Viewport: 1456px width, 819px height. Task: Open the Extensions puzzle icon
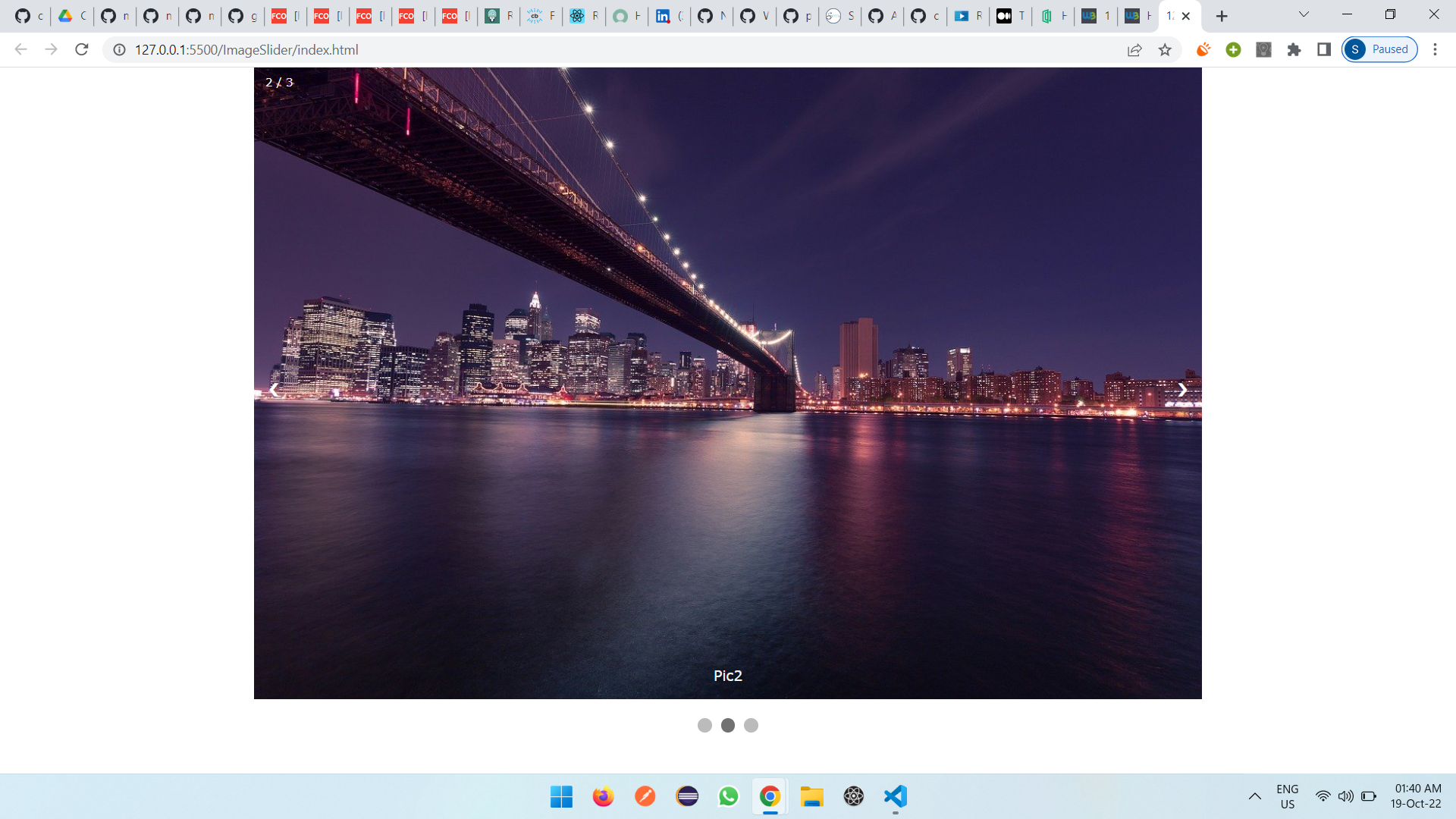pos(1294,50)
